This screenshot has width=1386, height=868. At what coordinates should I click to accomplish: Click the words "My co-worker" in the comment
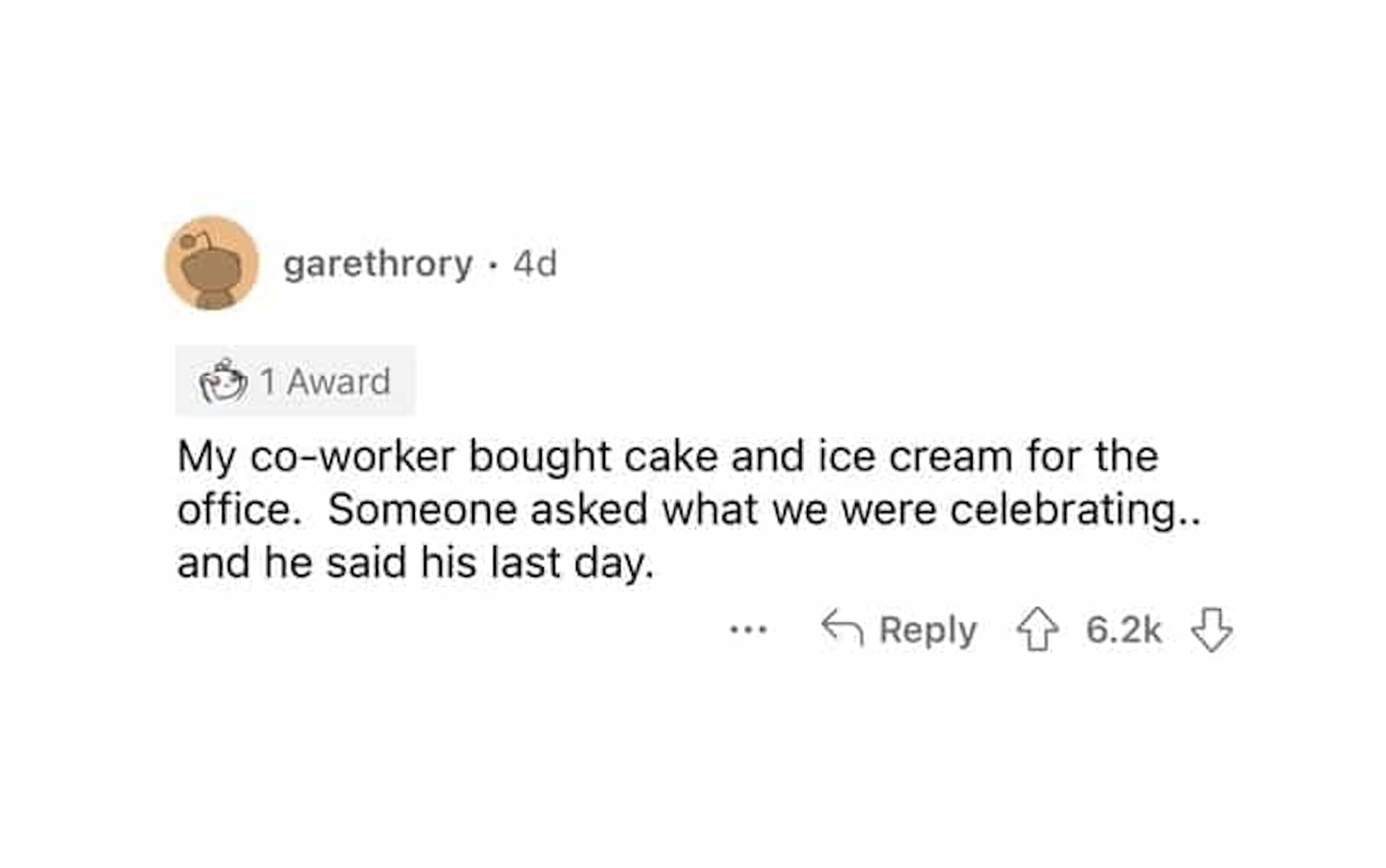(x=316, y=457)
